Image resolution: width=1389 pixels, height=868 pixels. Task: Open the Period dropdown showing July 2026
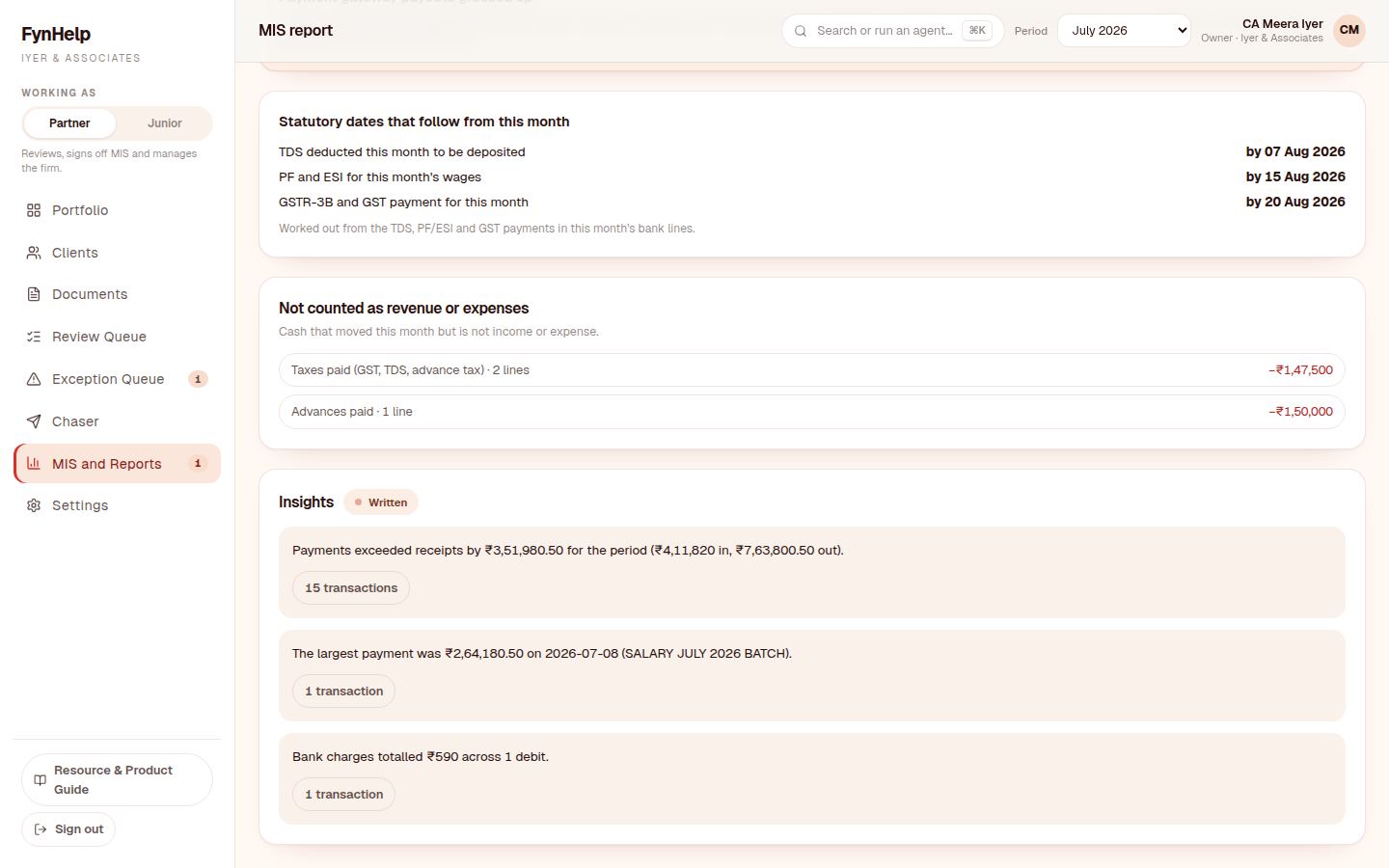(x=1124, y=31)
